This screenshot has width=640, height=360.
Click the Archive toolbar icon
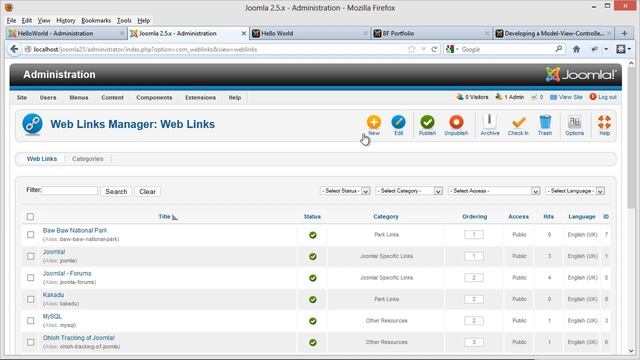[x=489, y=125]
